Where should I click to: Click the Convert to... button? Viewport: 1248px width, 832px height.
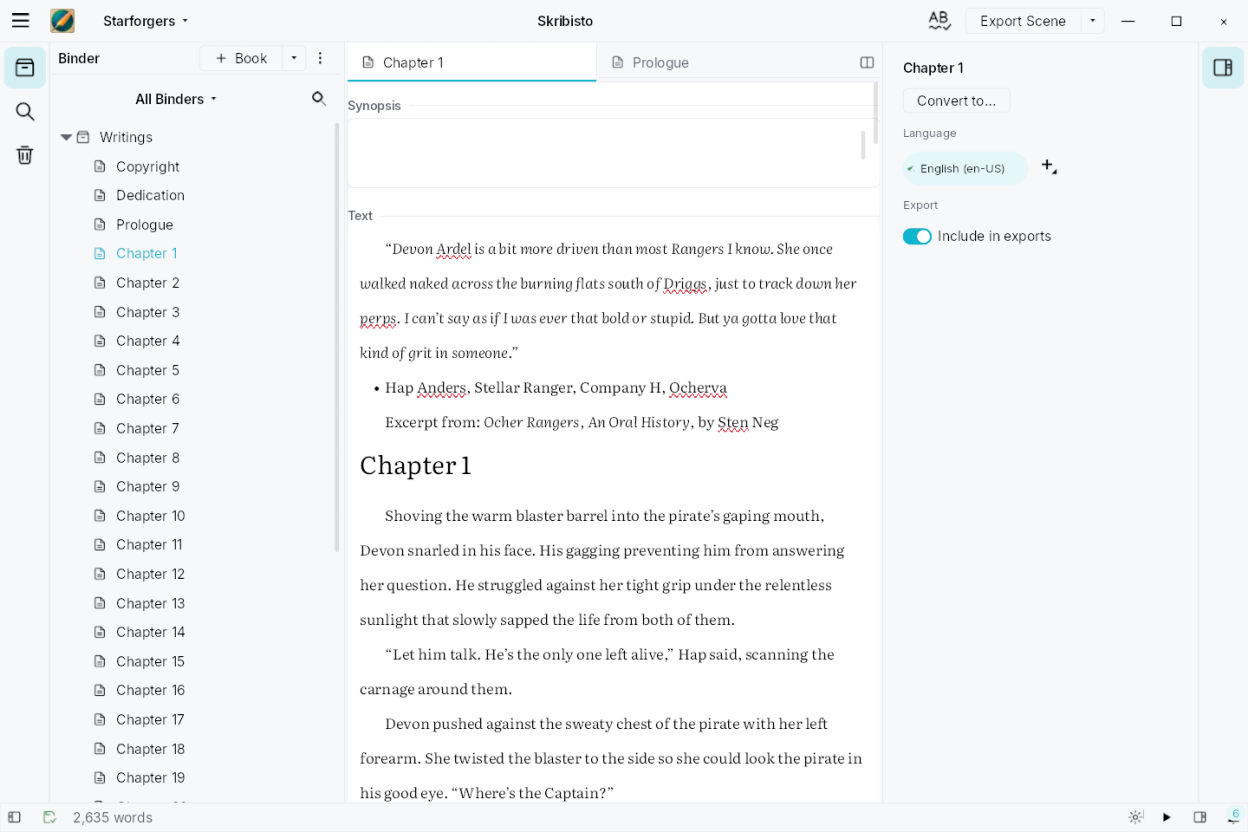(956, 100)
